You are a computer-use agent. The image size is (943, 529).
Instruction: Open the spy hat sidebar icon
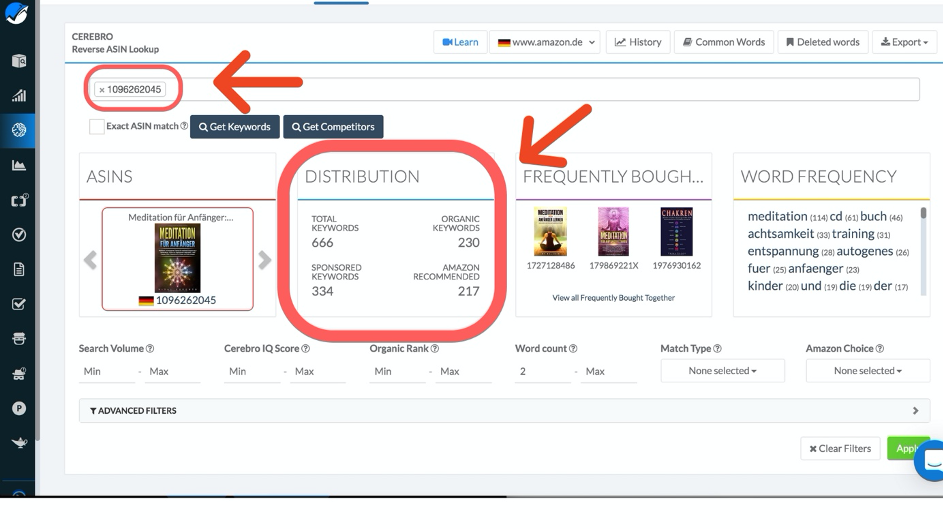(19, 338)
